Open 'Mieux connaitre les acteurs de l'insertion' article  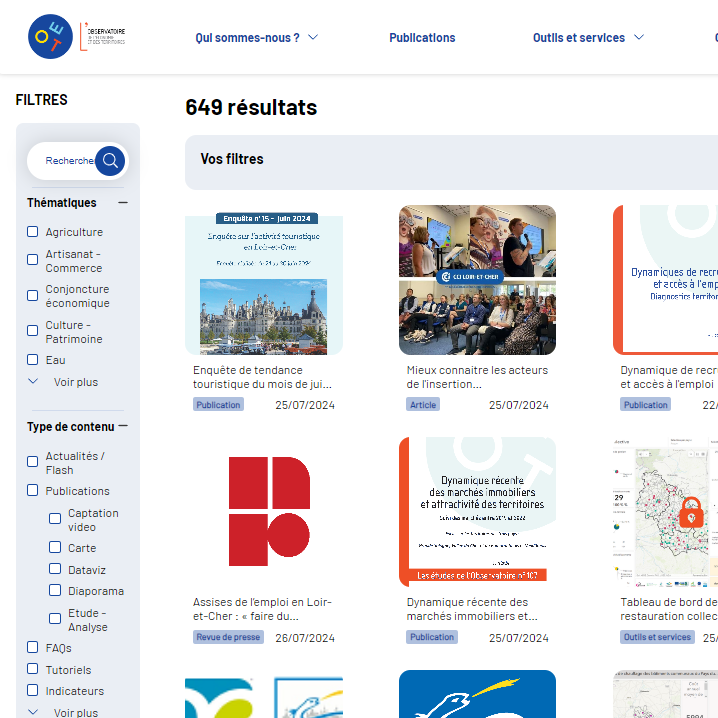pos(477,376)
